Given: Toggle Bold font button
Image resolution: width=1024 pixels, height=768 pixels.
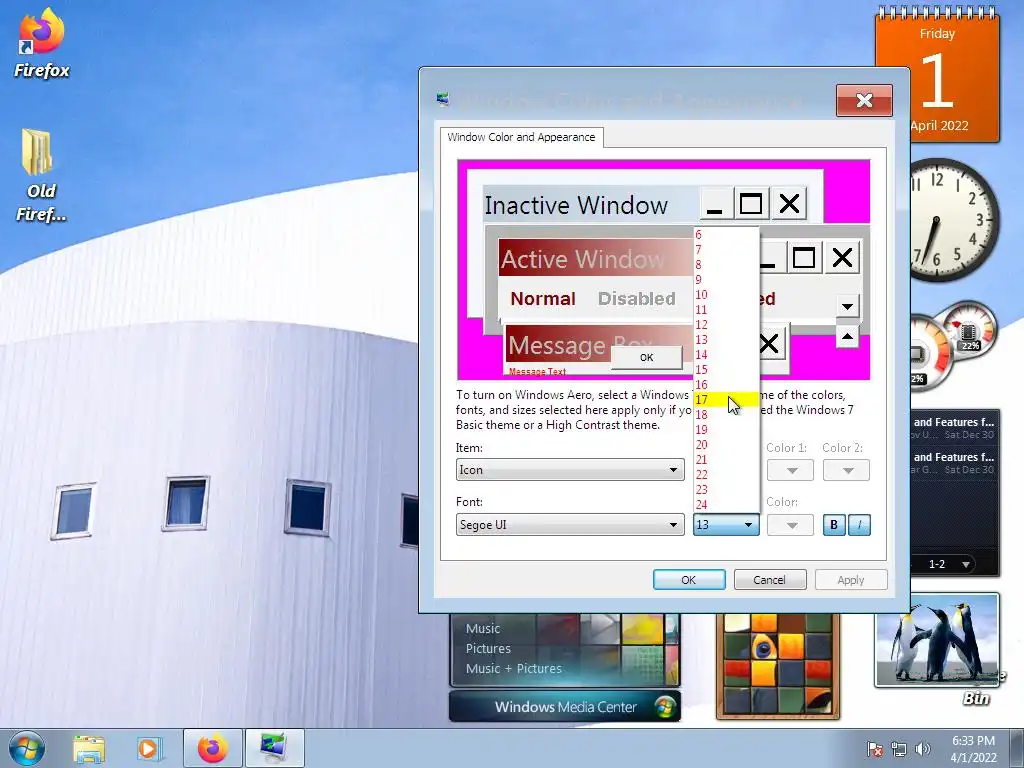Looking at the screenshot, I should point(834,524).
